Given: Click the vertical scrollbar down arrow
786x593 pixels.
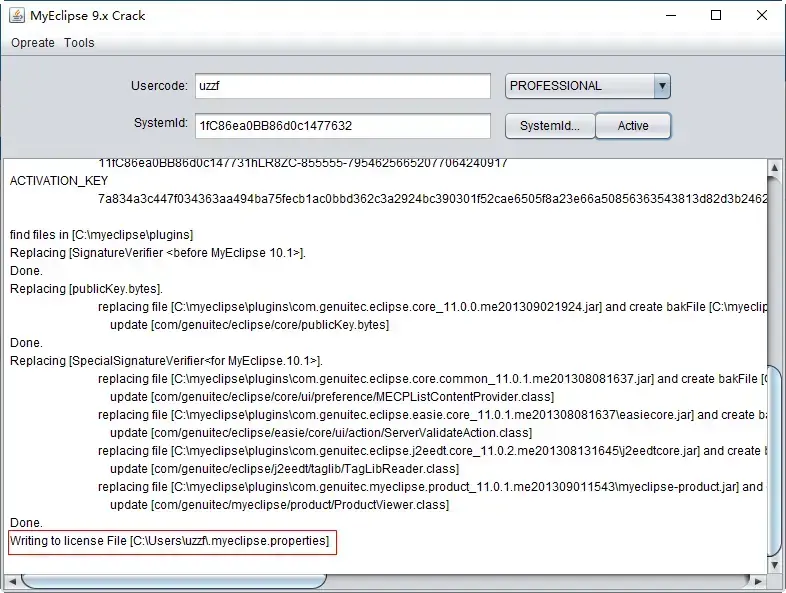Looking at the screenshot, I should (x=774, y=565).
